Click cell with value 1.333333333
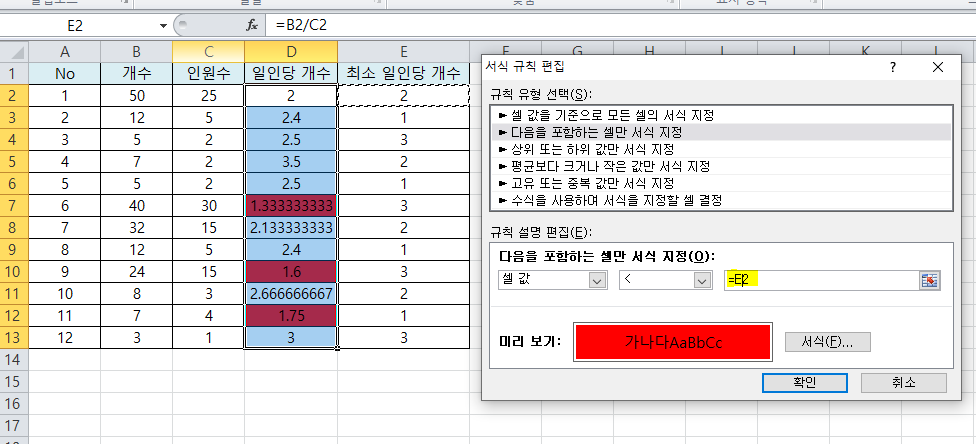 click(291, 205)
